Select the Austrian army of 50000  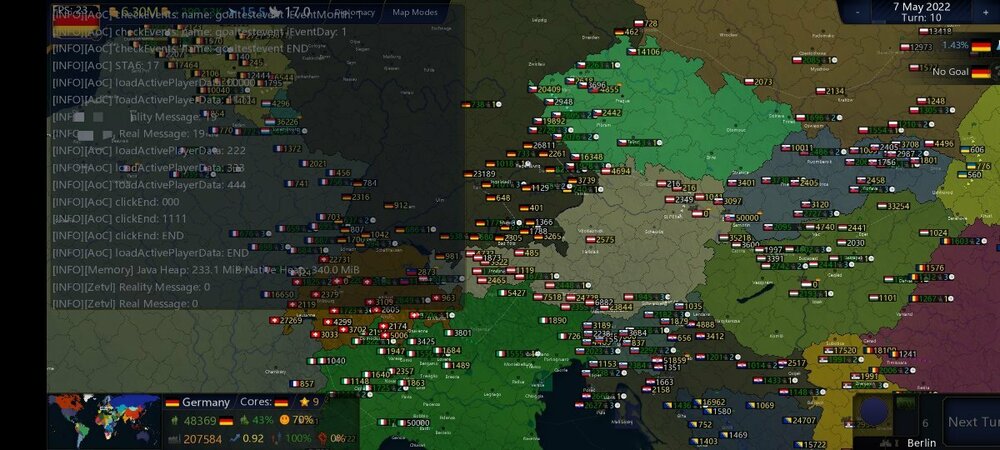(742, 218)
